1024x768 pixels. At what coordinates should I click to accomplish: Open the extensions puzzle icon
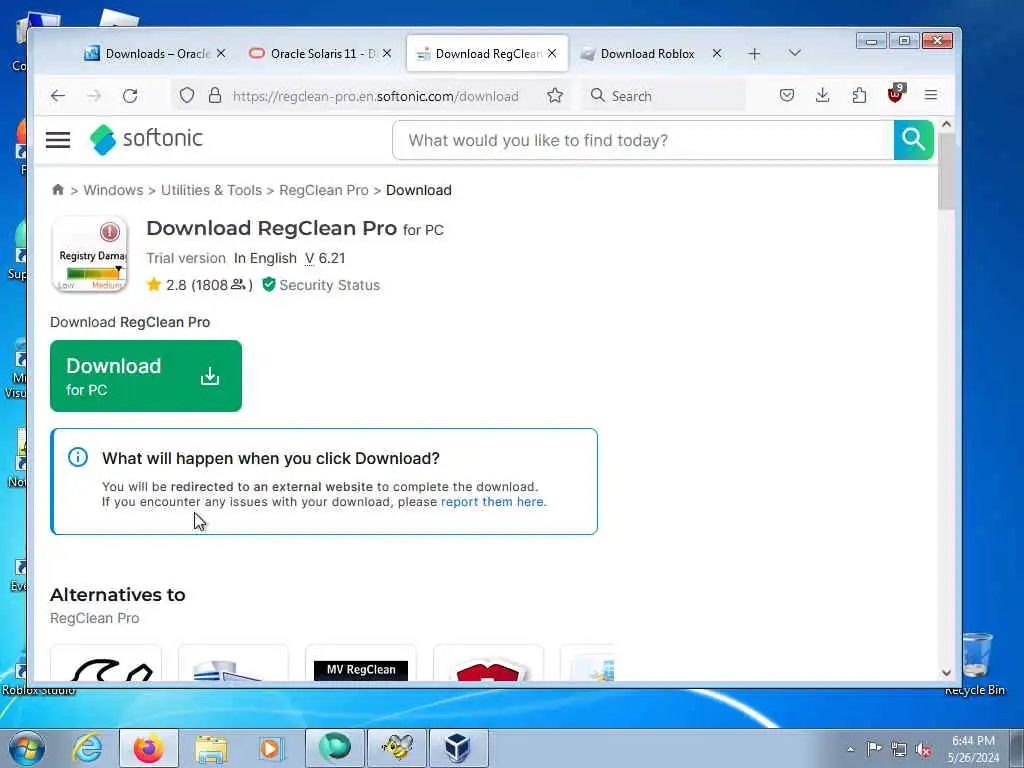click(859, 95)
